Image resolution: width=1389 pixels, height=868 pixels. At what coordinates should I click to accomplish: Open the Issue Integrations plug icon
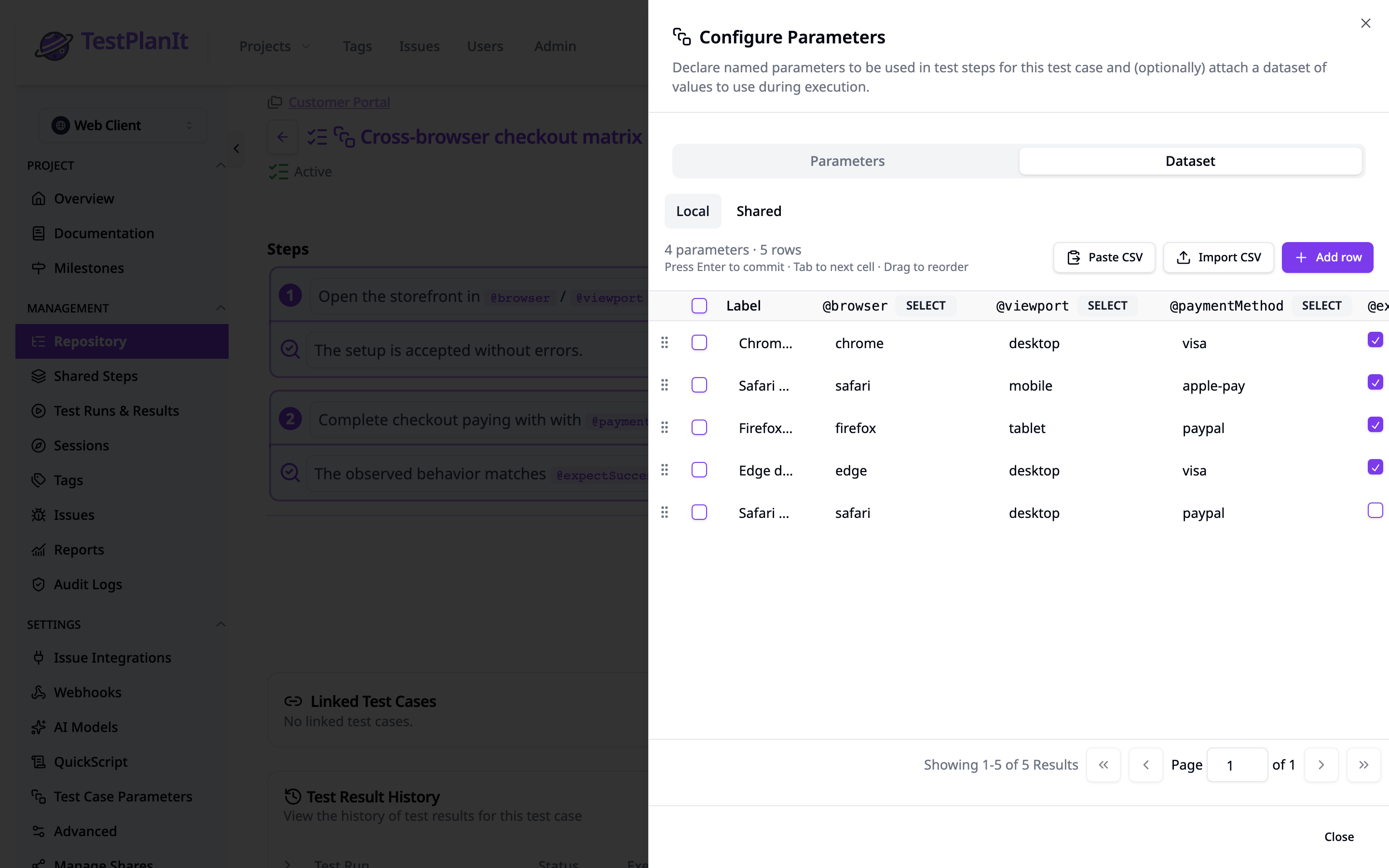point(39,658)
